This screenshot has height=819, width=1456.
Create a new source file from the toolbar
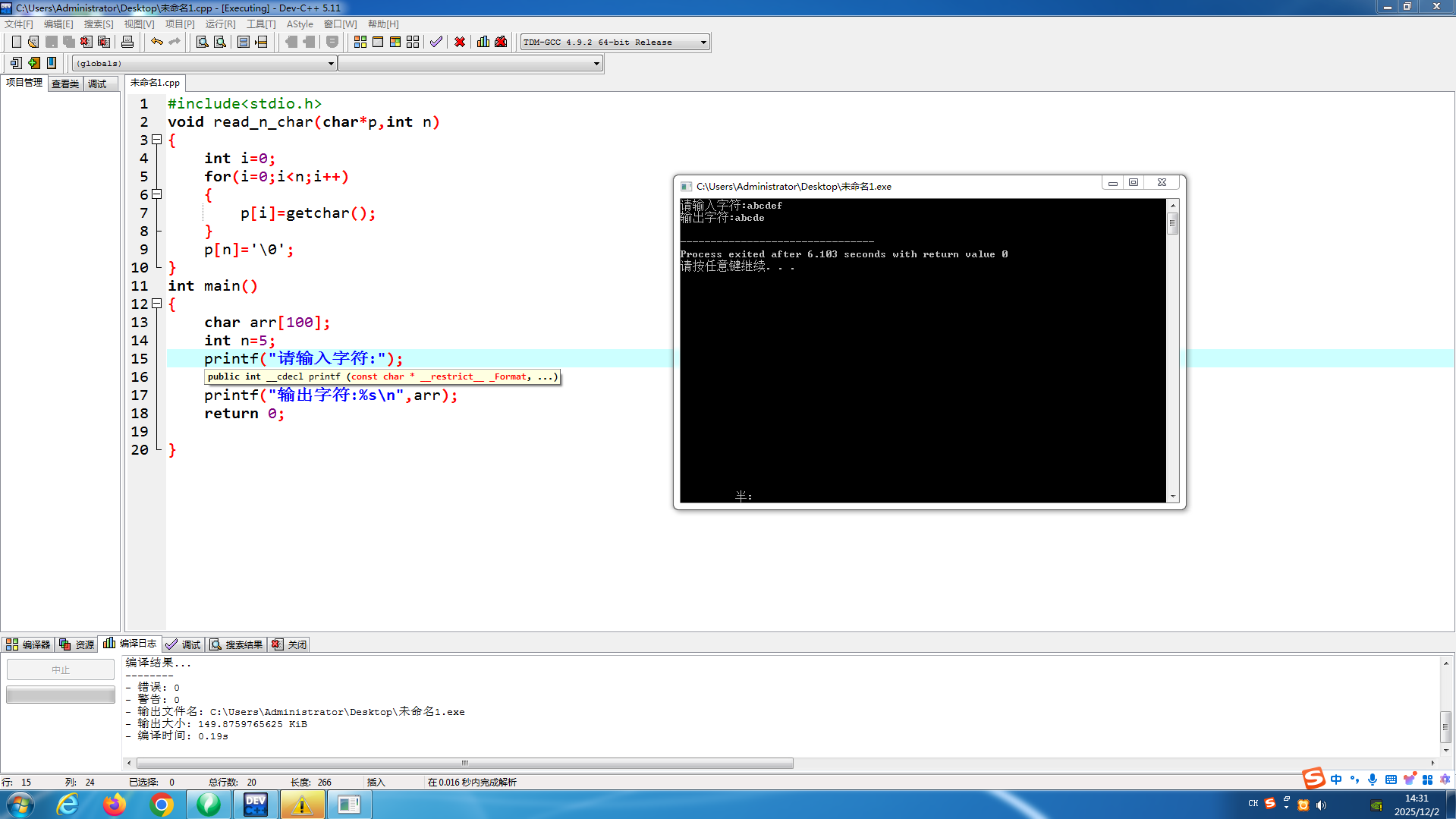[x=16, y=42]
